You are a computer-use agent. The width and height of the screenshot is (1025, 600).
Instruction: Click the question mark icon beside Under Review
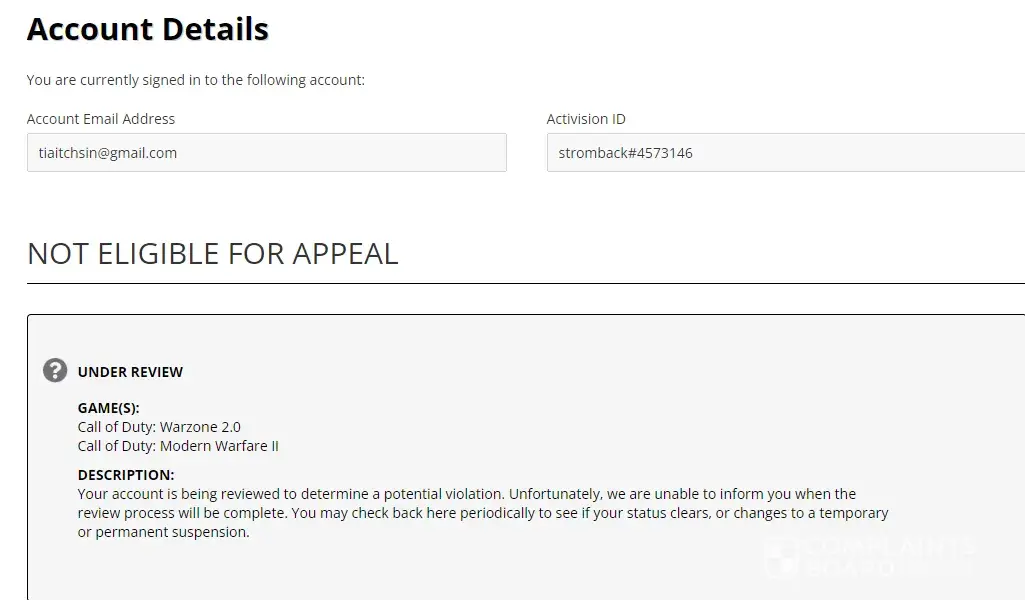[x=55, y=370]
